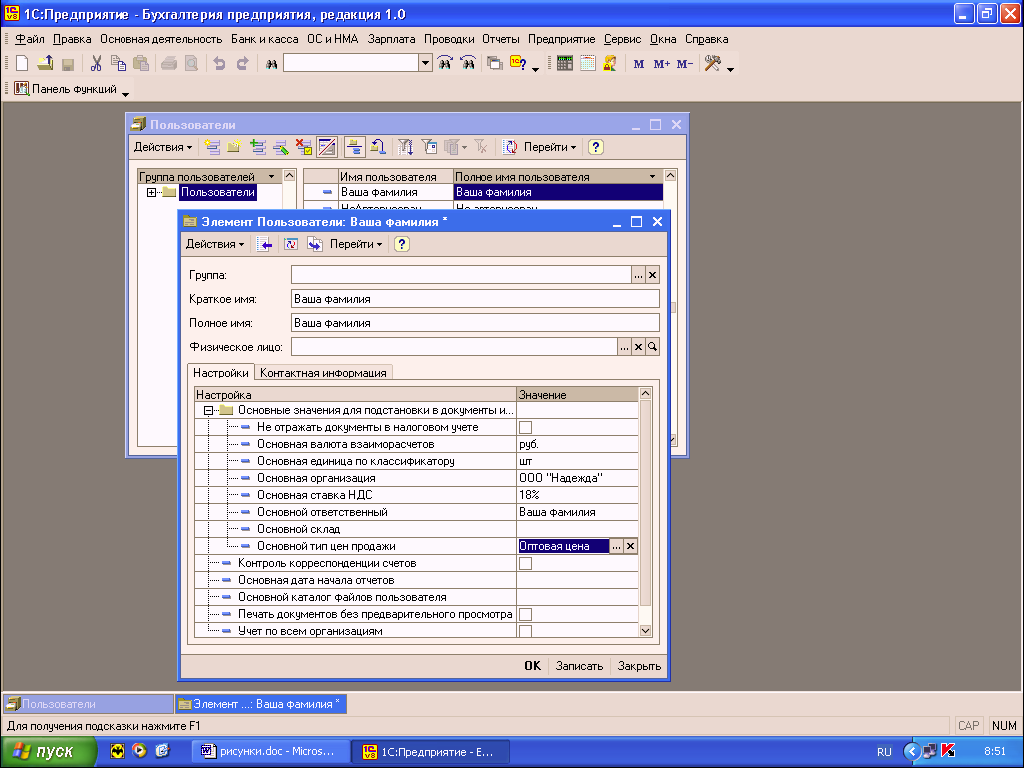Image resolution: width=1024 pixels, height=768 pixels.
Task: Enable 'Не отражать документы в налоговом учете' checkbox
Action: point(525,428)
